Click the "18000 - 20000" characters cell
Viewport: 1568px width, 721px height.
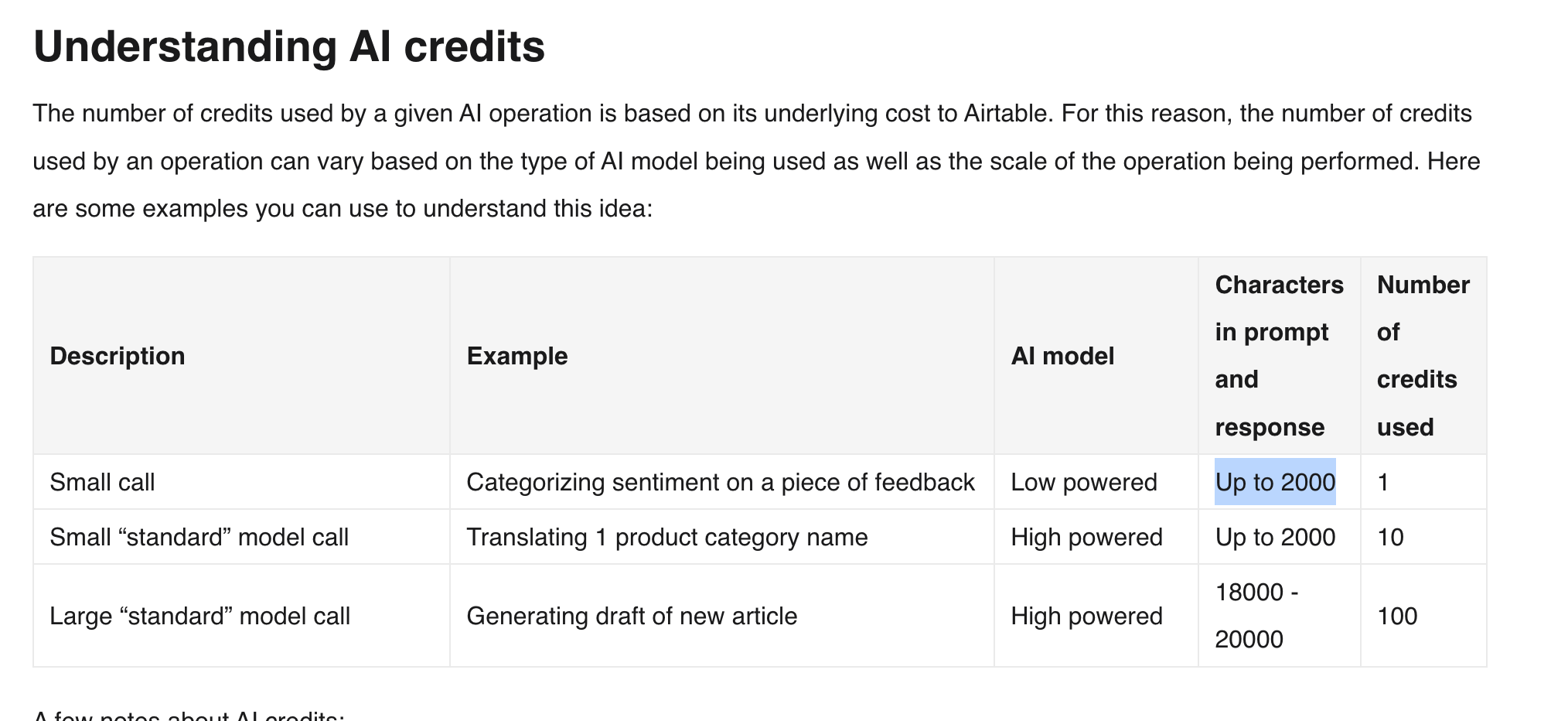[1256, 616]
